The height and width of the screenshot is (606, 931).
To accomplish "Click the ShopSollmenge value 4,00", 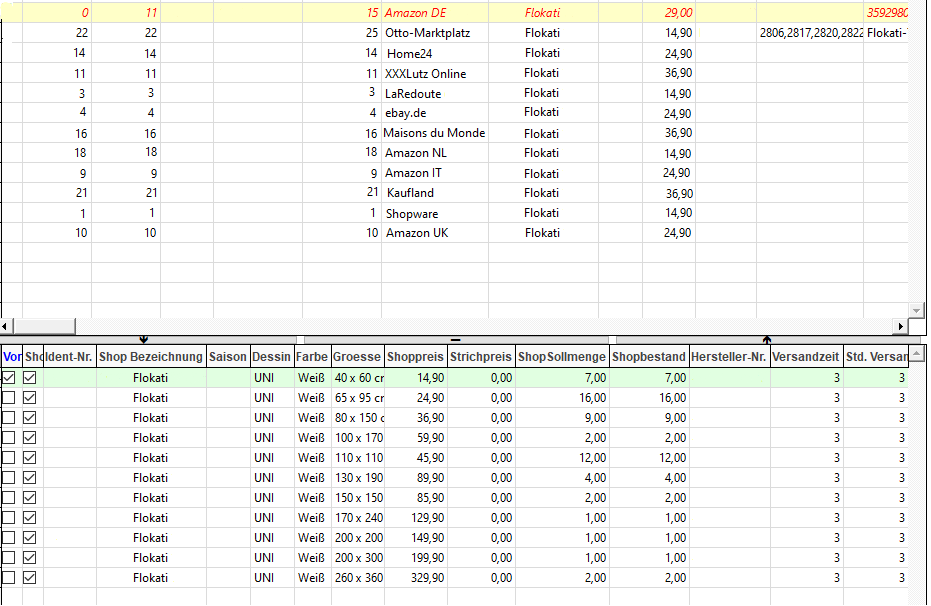I will (x=596, y=478).
